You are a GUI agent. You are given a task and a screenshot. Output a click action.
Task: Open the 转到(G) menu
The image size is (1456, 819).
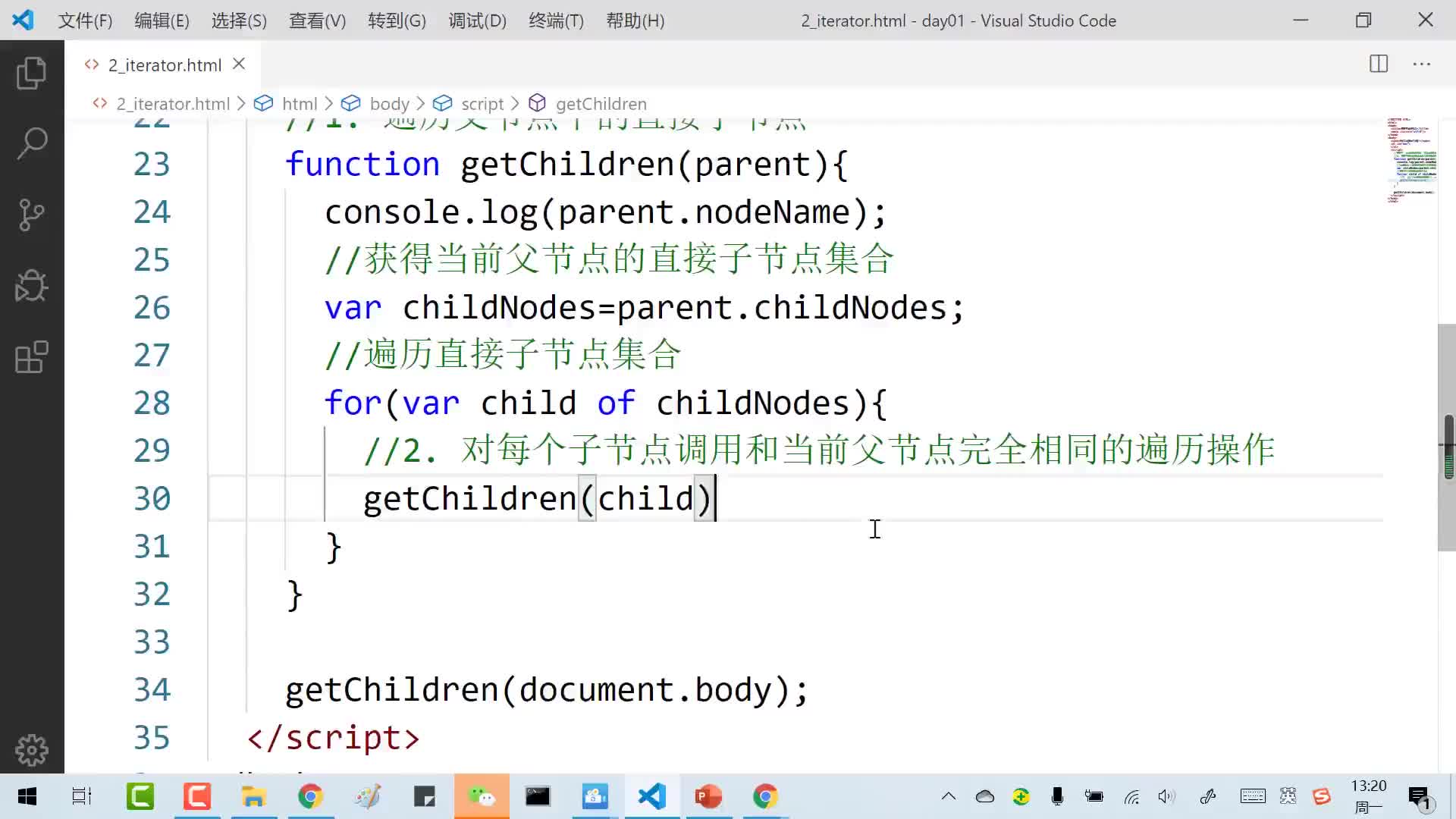(x=397, y=20)
